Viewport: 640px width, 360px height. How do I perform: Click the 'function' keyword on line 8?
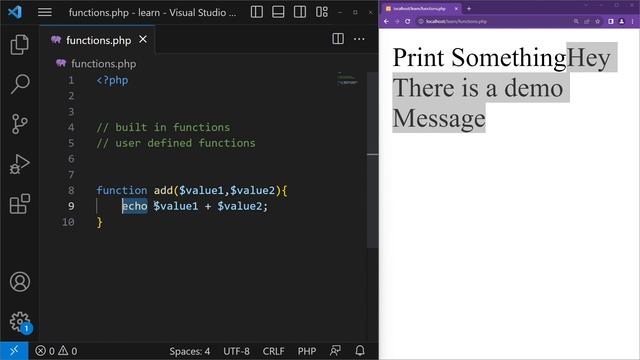click(x=122, y=190)
